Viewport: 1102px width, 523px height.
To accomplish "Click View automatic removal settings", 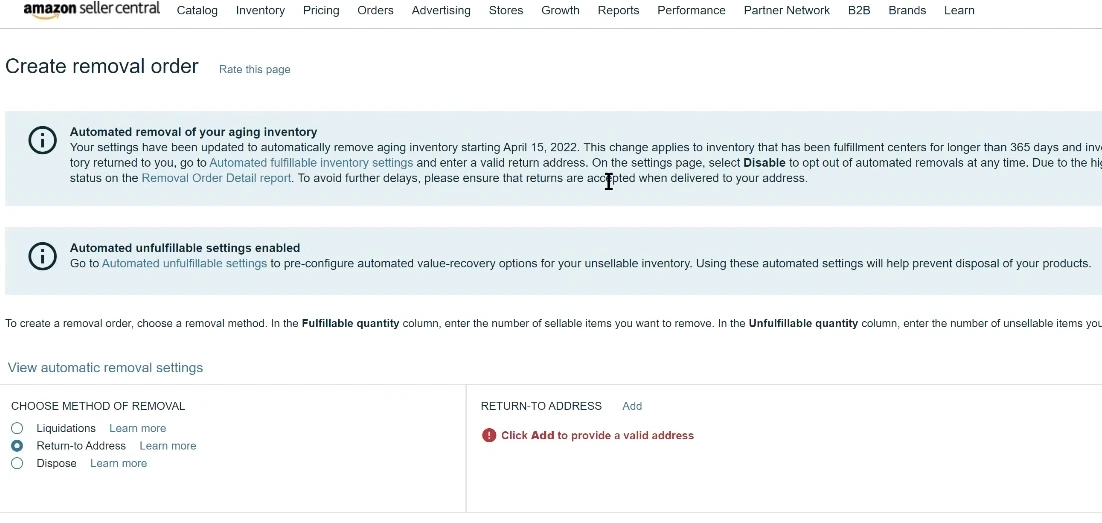I will (105, 368).
